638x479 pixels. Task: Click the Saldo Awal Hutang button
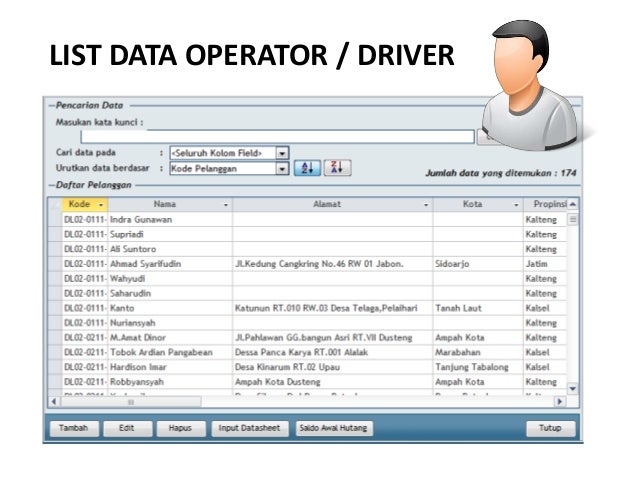pyautogui.click(x=334, y=428)
